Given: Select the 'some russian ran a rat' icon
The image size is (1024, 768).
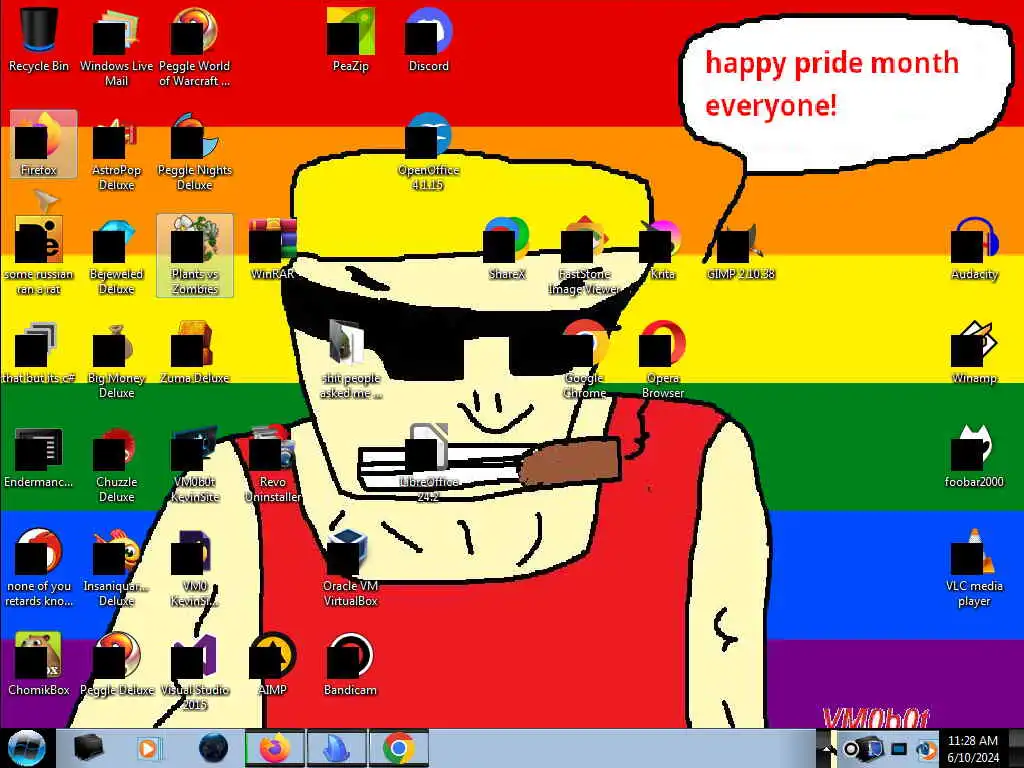Looking at the screenshot, I should pyautogui.click(x=39, y=256).
